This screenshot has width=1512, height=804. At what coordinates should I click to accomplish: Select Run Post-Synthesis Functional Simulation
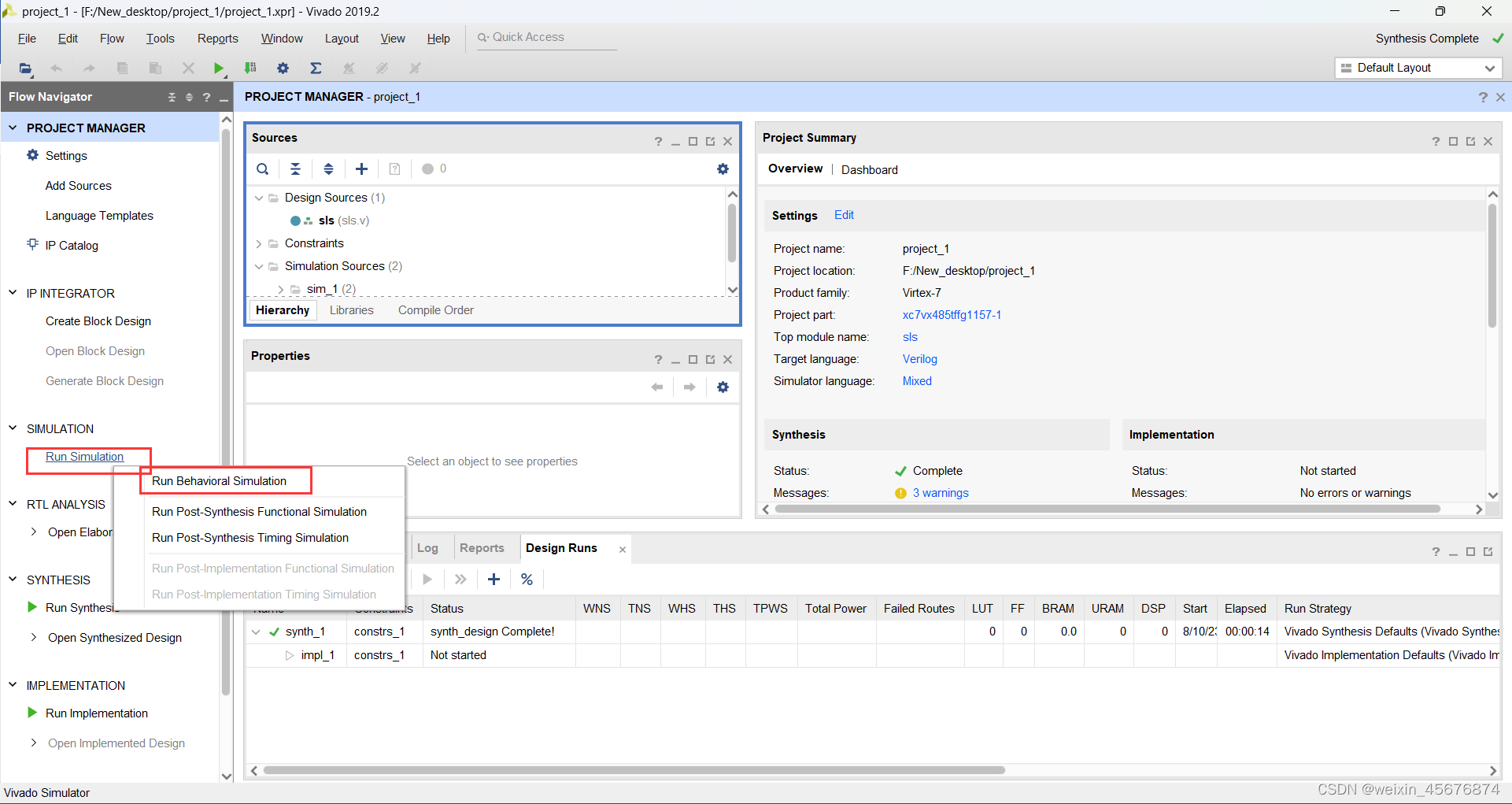pyautogui.click(x=259, y=511)
